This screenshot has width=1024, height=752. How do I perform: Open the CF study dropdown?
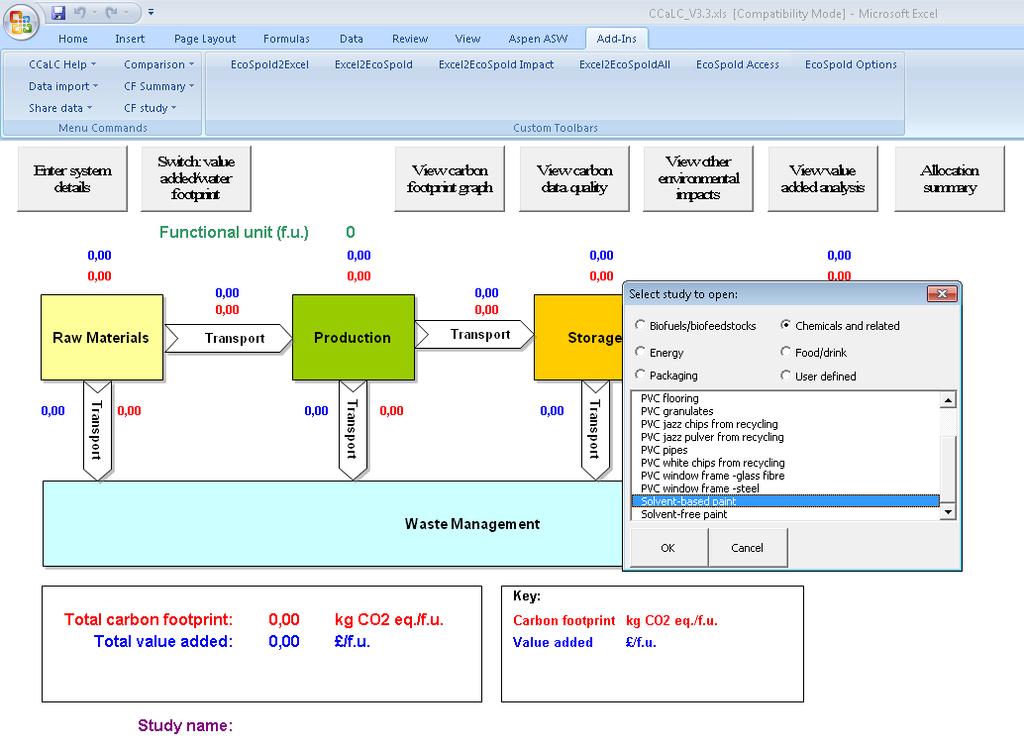(x=150, y=108)
